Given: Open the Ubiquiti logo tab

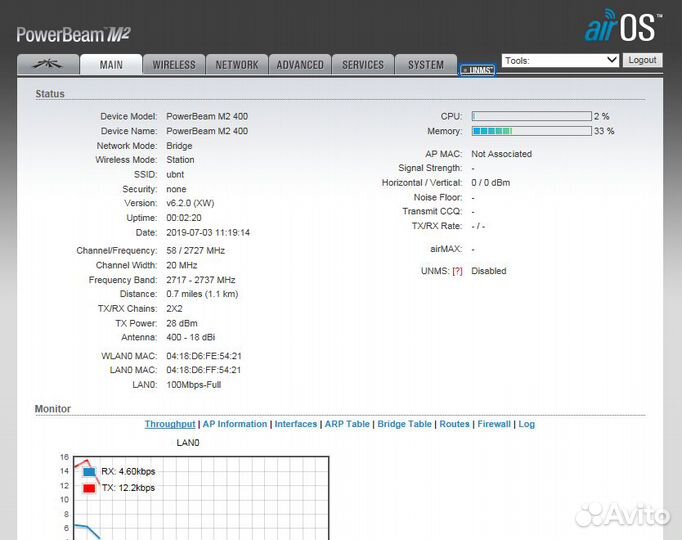Looking at the screenshot, I should 48,64.
